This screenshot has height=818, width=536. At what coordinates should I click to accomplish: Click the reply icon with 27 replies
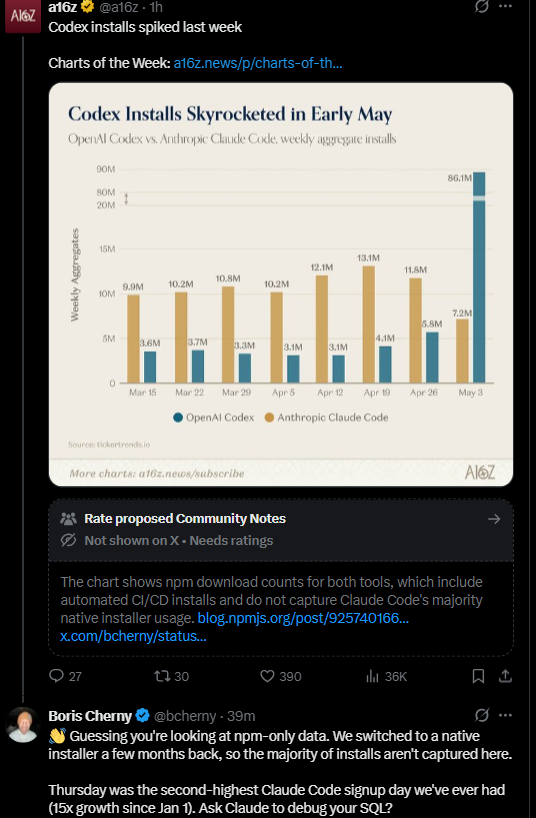(56, 676)
